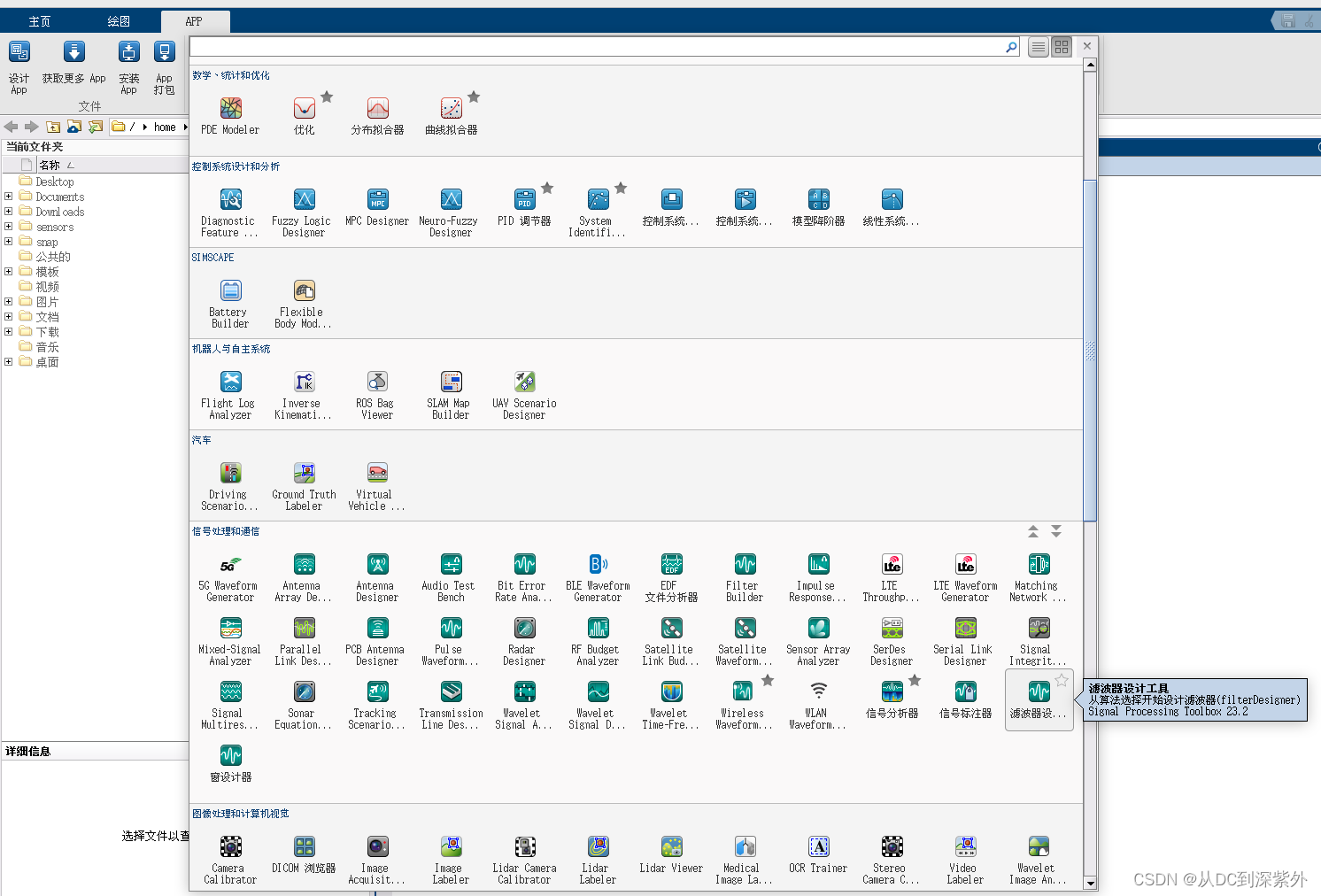Open UAV Scenario Designer
1321x896 pixels.
coord(524,395)
